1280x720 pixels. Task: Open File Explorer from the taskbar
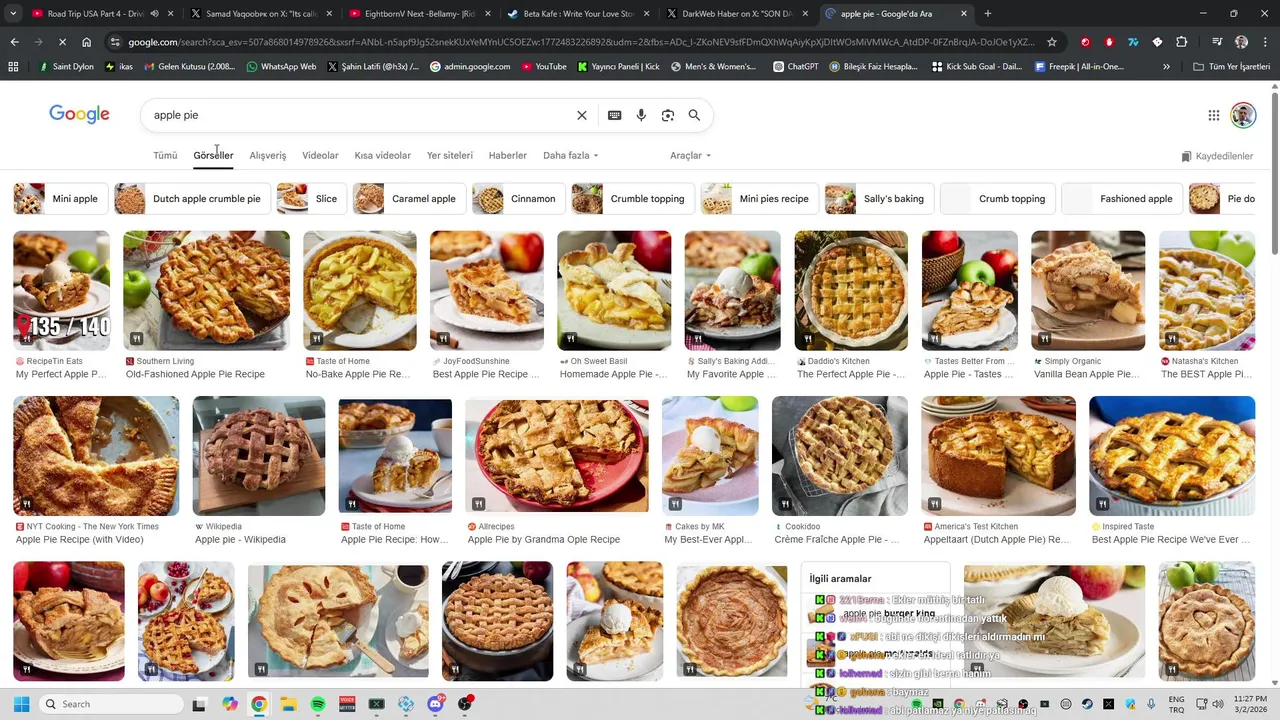tap(288, 704)
